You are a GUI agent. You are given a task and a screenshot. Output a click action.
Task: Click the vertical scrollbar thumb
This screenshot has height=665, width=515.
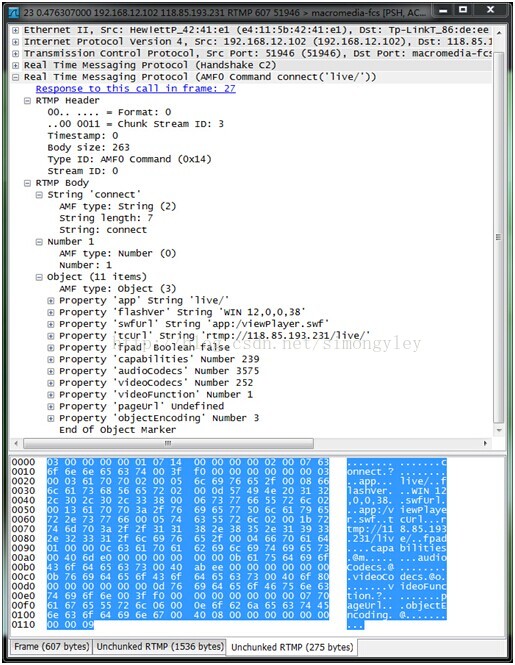499,238
